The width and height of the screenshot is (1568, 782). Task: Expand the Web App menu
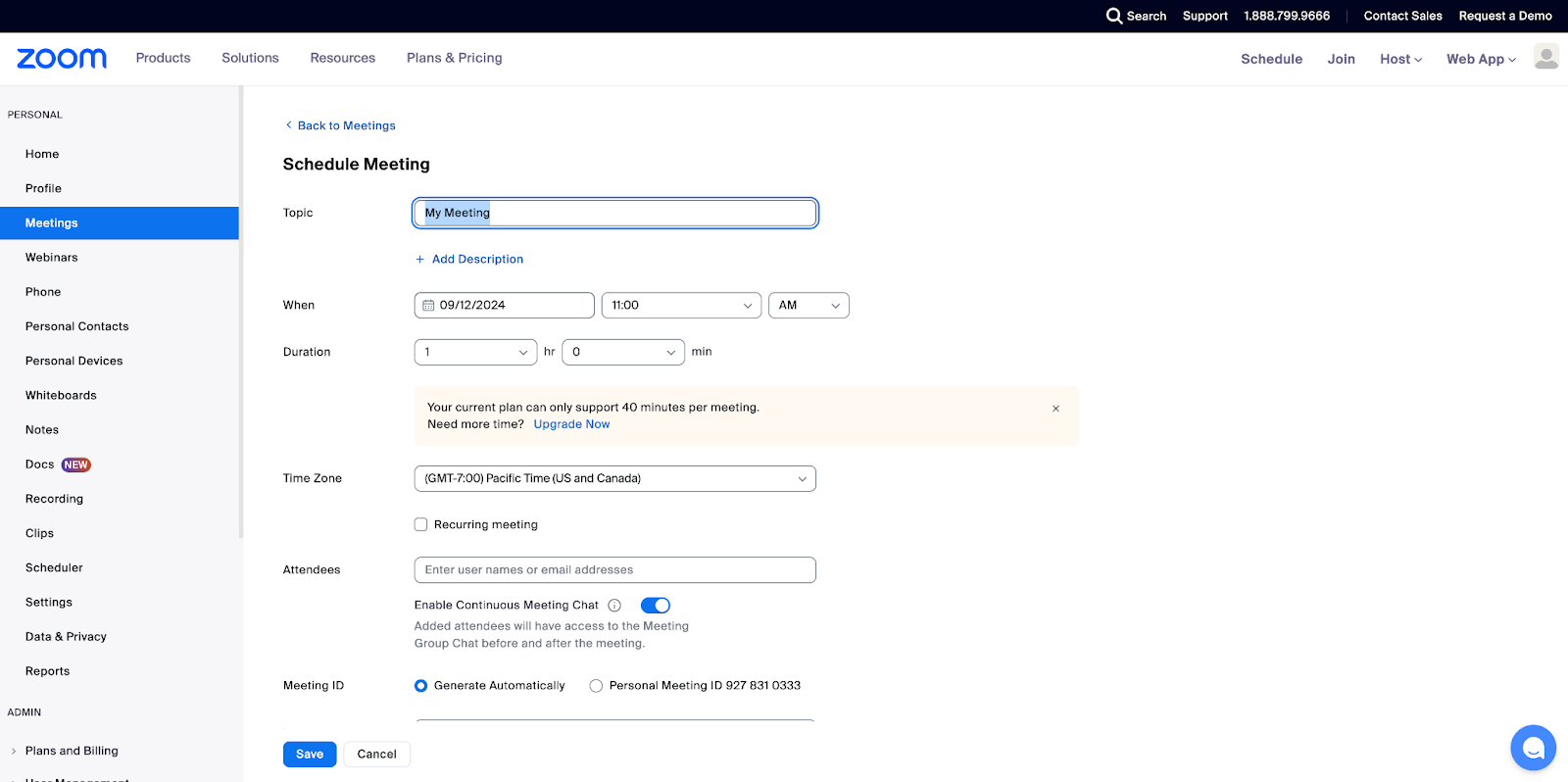1481,59
